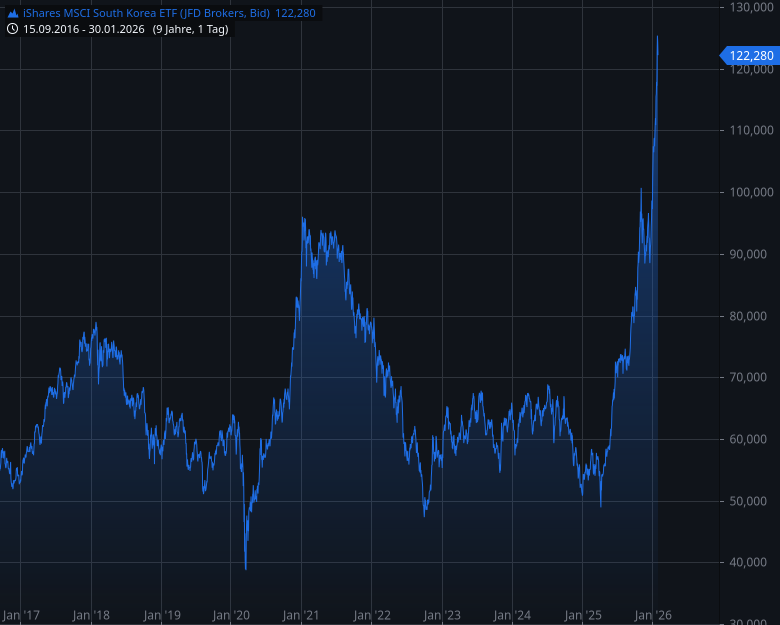Click the Jan '18 label on time axis
This screenshot has height=625, width=780.
point(92,615)
